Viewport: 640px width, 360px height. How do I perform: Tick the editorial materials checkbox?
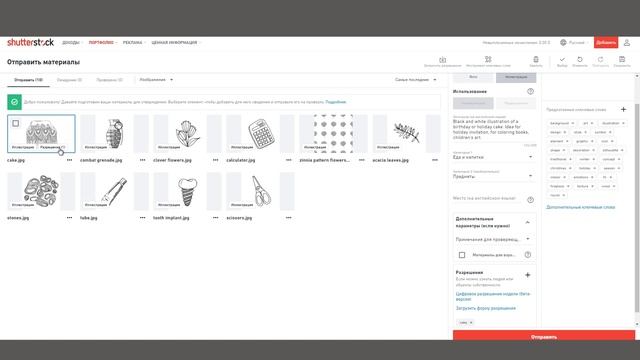tap(462, 255)
